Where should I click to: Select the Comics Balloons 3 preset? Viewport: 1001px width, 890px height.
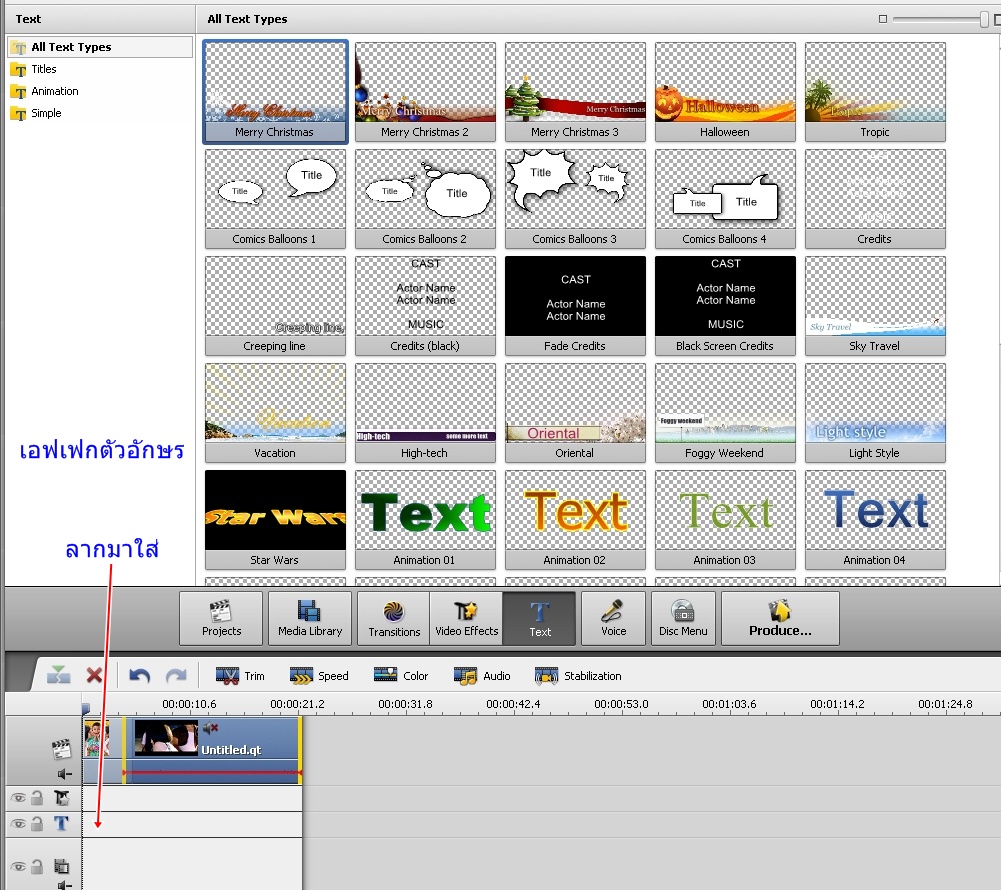(575, 199)
